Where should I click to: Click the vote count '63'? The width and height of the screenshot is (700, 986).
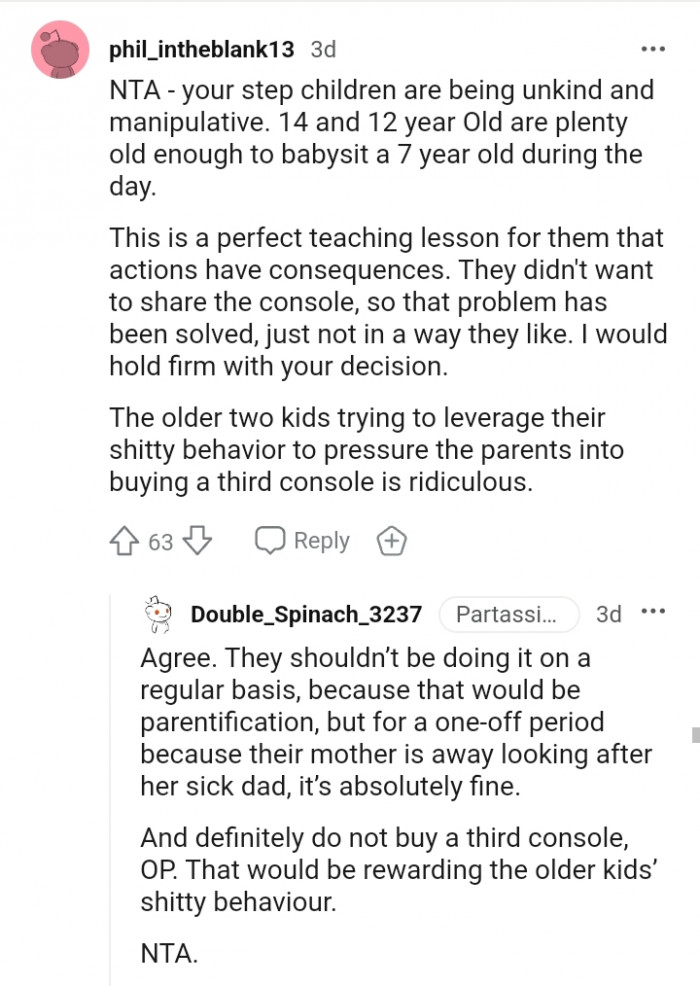point(160,540)
